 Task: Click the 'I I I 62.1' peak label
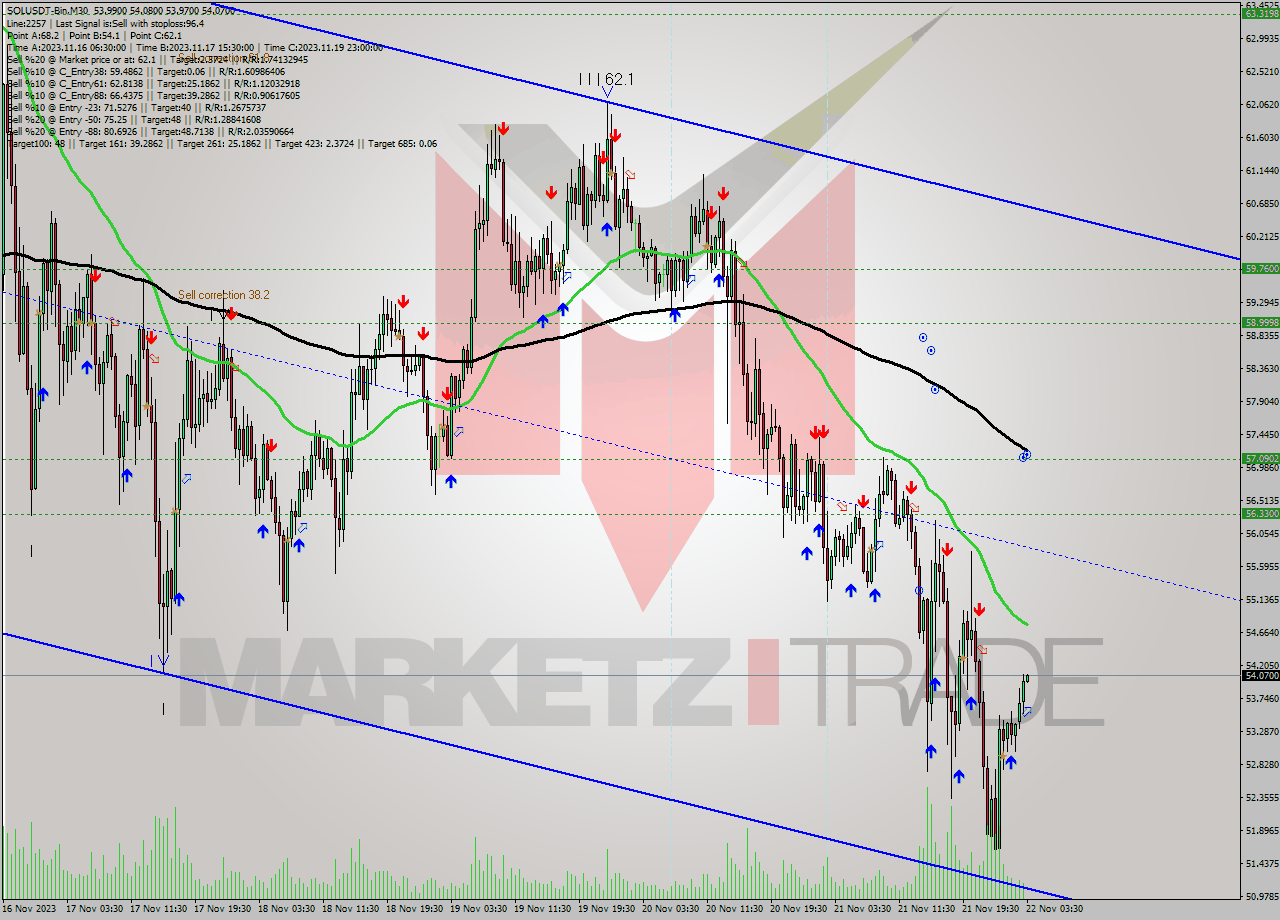coord(607,78)
